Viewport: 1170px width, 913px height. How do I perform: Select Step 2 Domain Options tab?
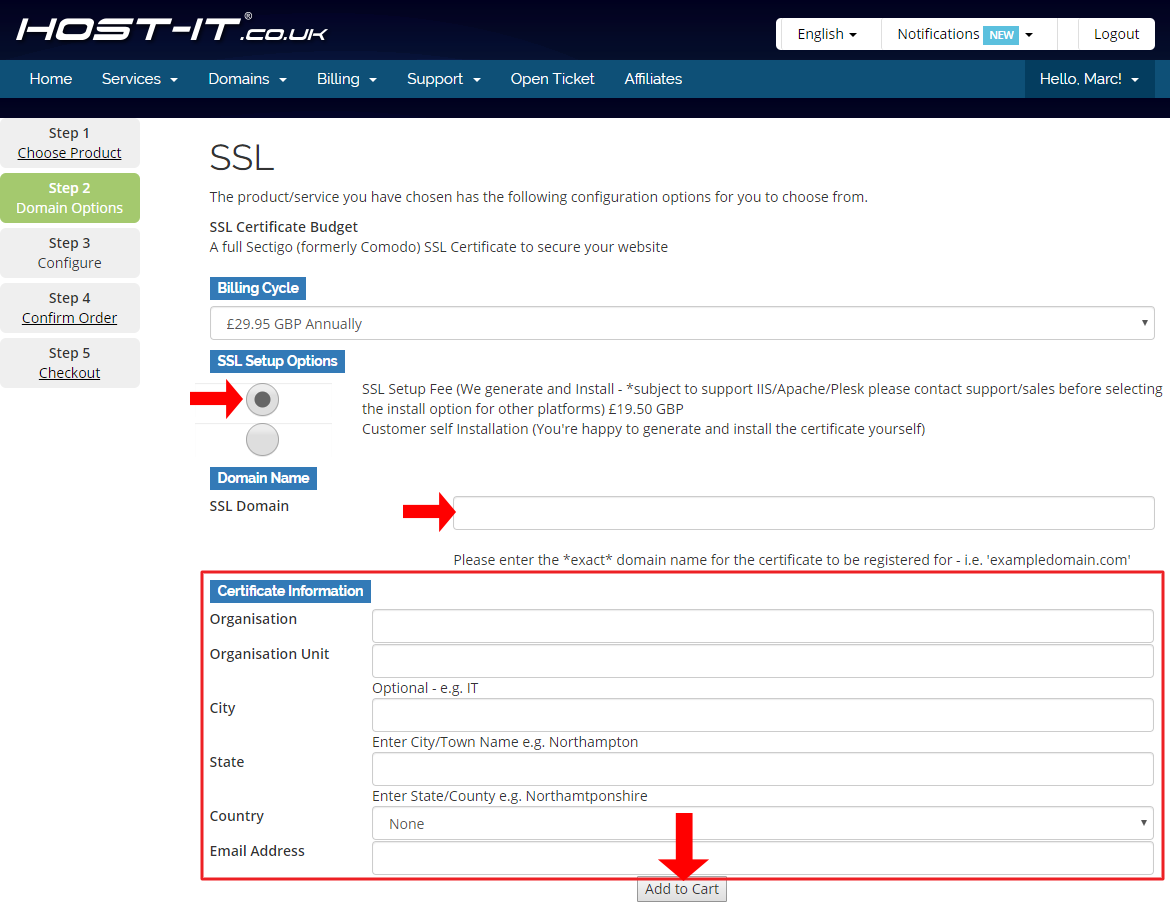(x=69, y=198)
